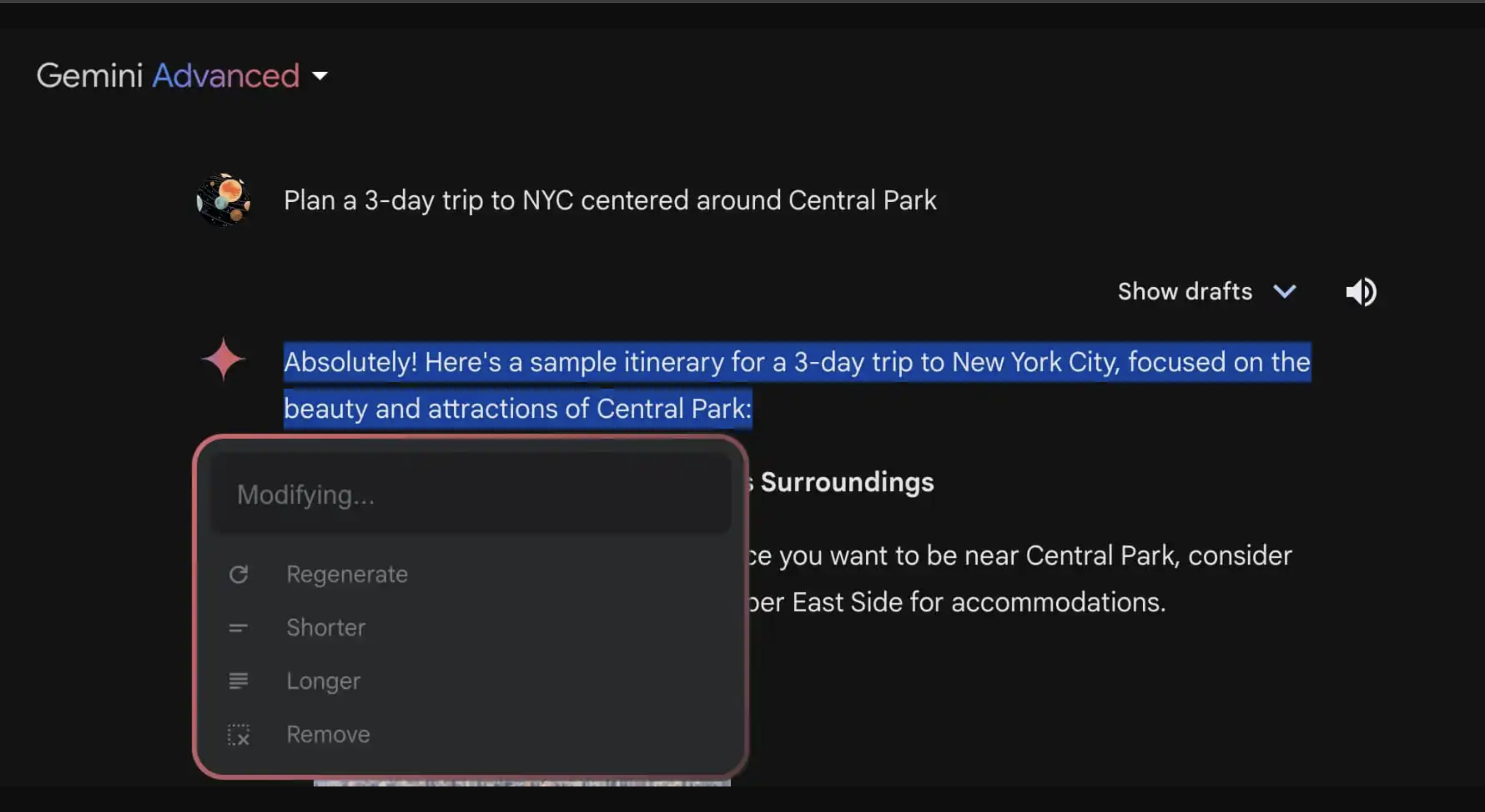The width and height of the screenshot is (1485, 812).
Task: Click the user prompt about NYC trip
Action: 609,201
